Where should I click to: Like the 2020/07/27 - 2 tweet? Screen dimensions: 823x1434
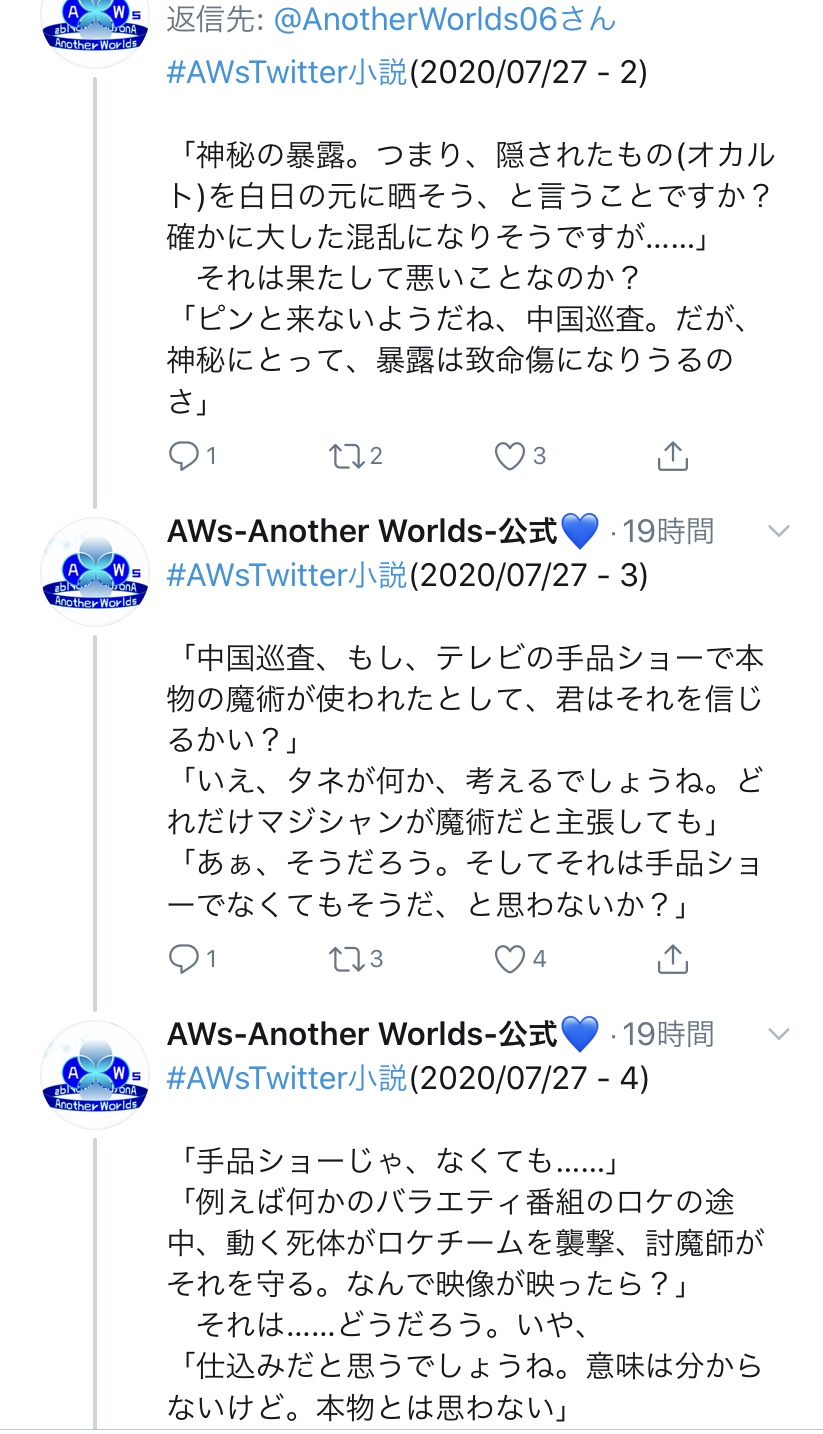point(510,457)
